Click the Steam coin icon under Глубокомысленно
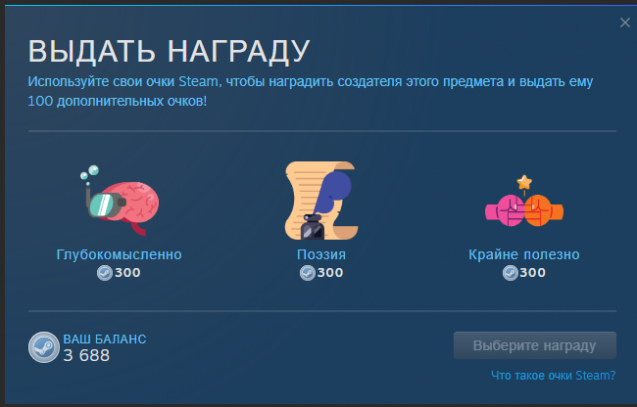This screenshot has width=637, height=407. coord(104,273)
